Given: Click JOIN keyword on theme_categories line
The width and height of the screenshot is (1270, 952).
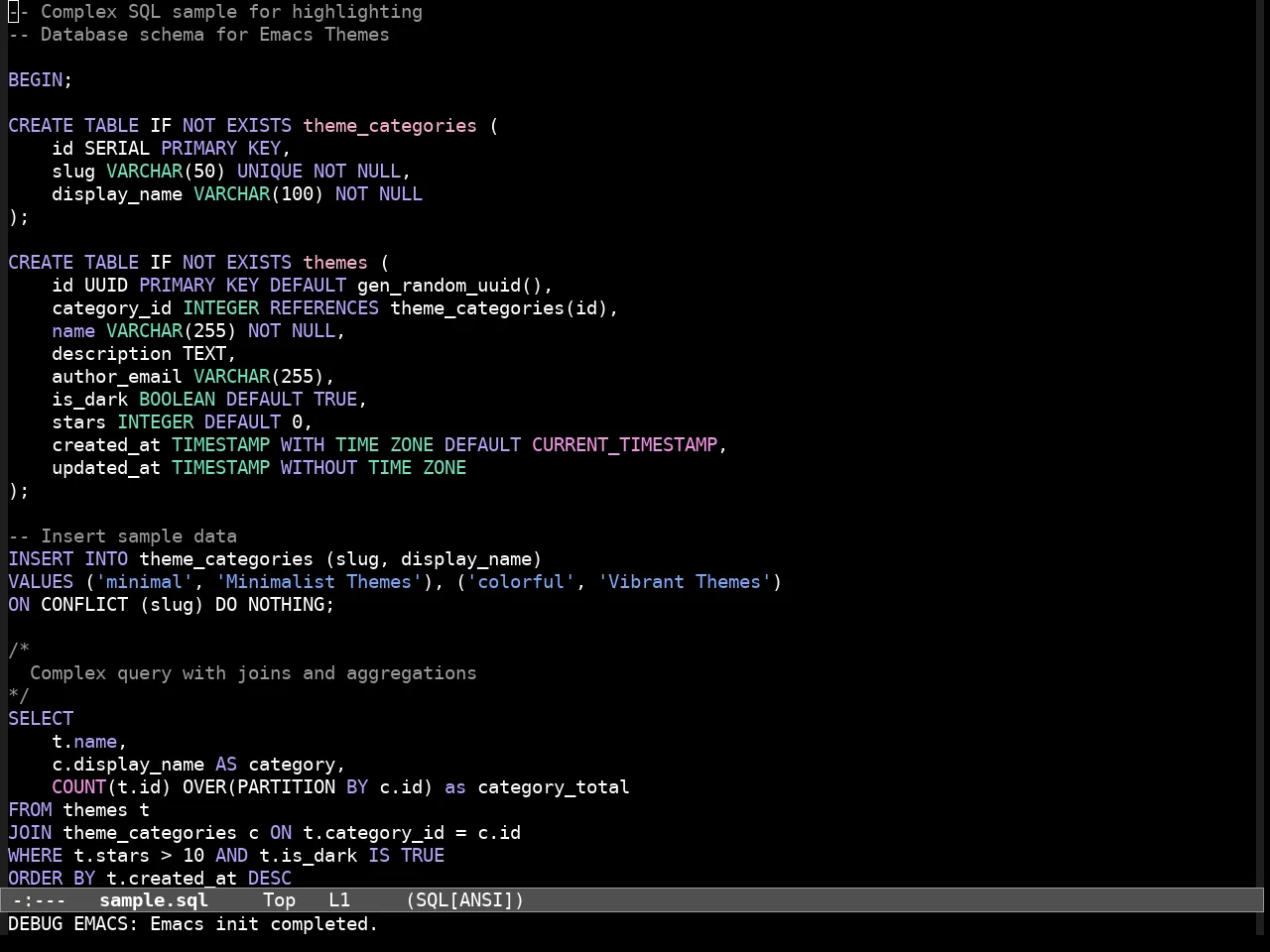Looking at the screenshot, I should click(30, 833).
